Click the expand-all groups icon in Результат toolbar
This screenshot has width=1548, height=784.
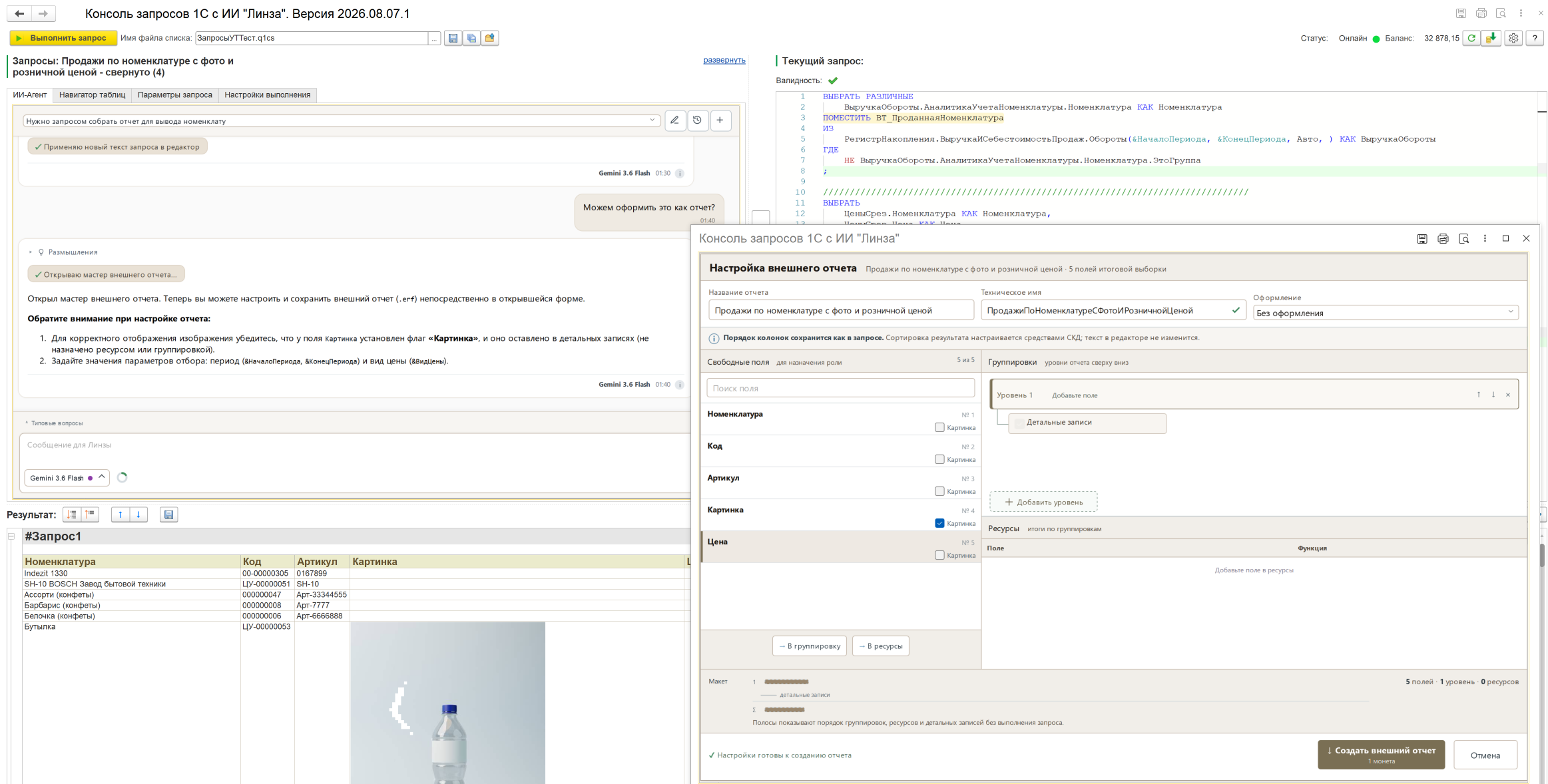point(72,514)
